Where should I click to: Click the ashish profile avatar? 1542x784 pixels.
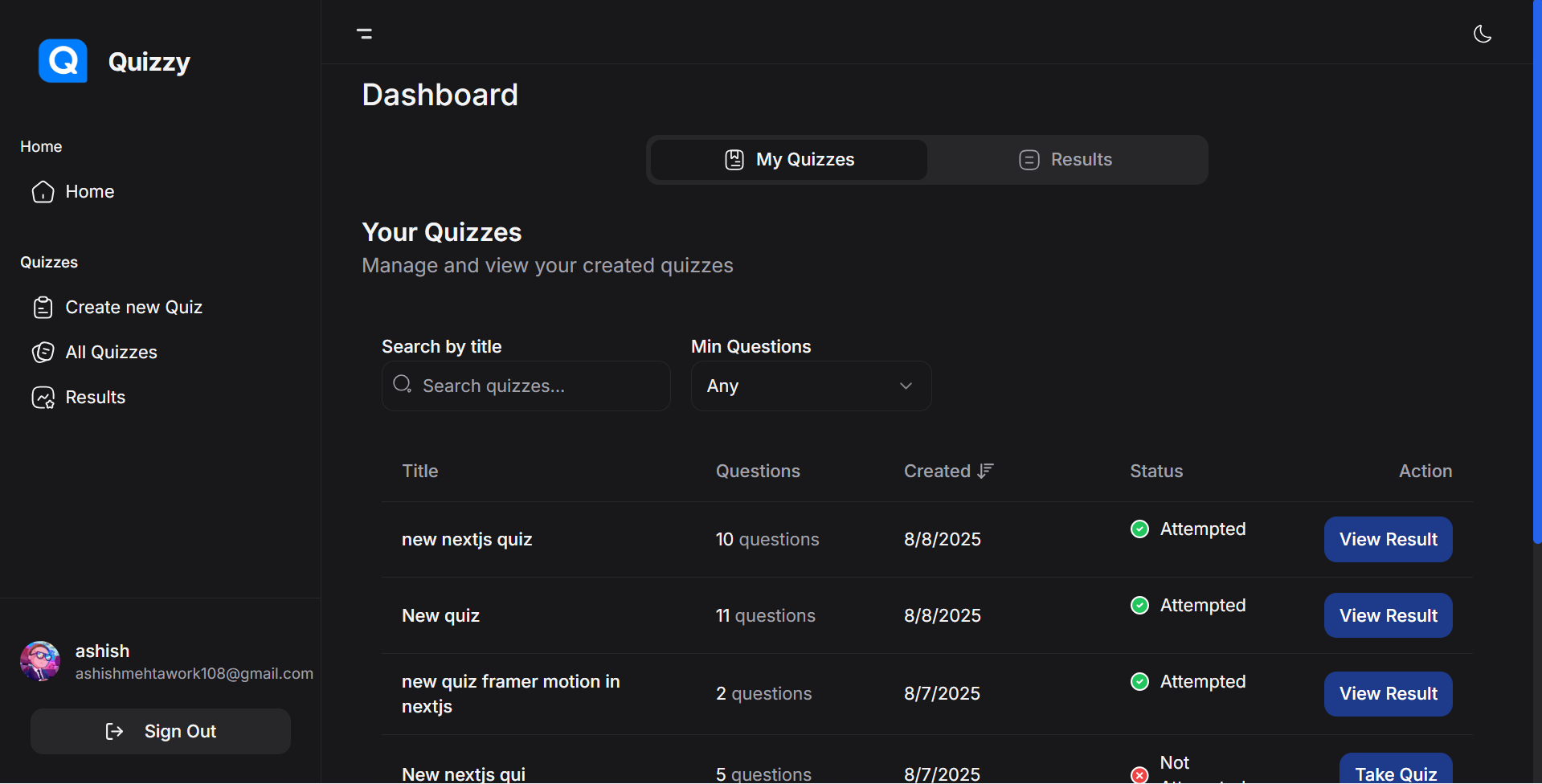click(40, 661)
